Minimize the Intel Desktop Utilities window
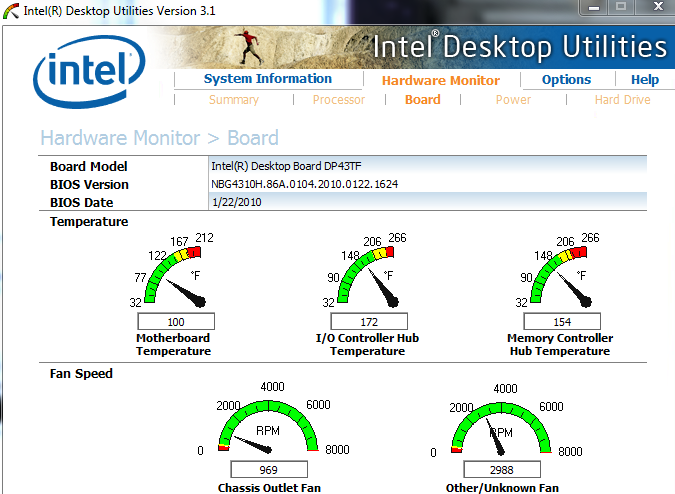Screen dimensions: 675x494 594,7
